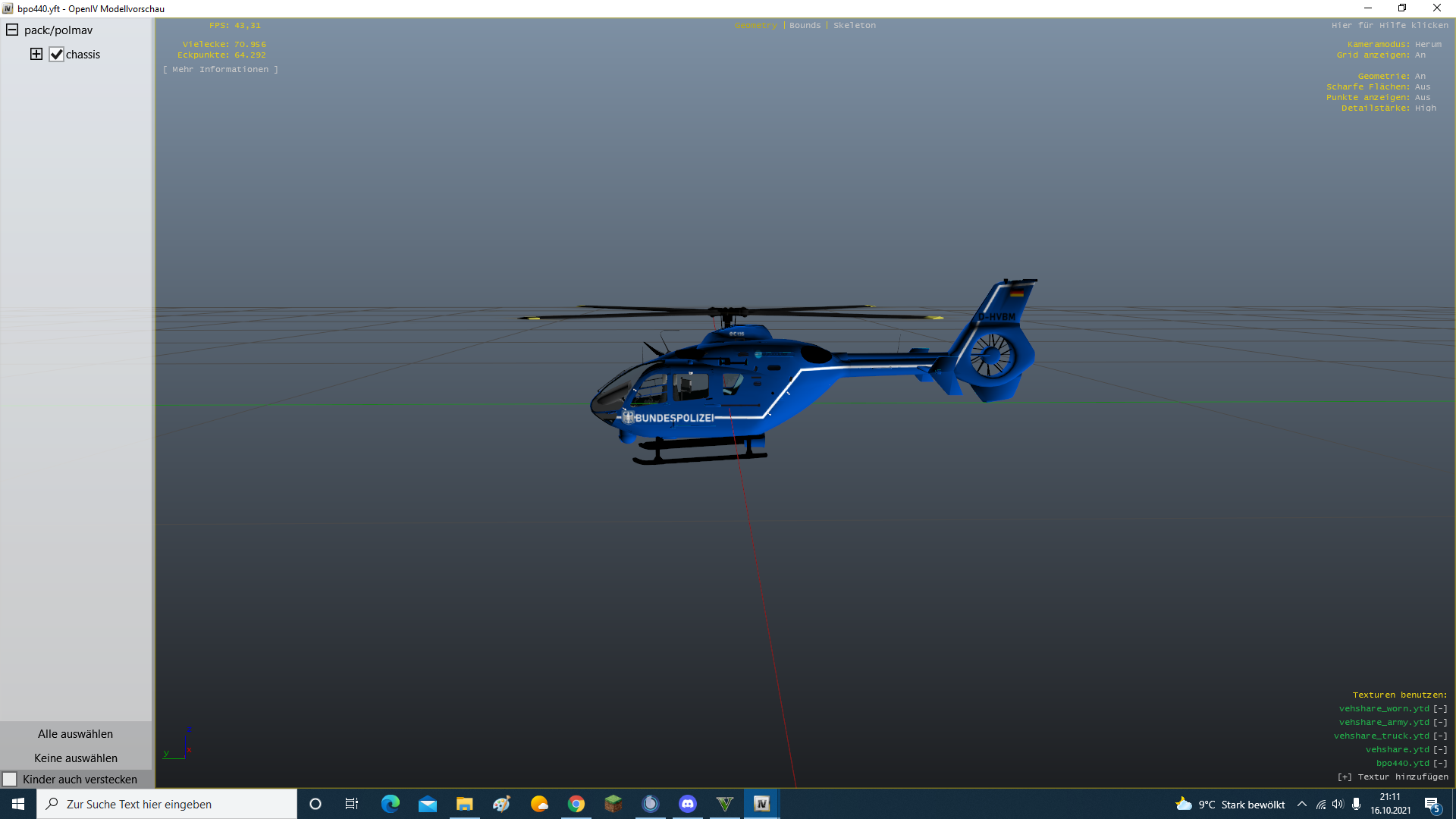
Task: Open Discord from the taskbar
Action: [x=688, y=804]
